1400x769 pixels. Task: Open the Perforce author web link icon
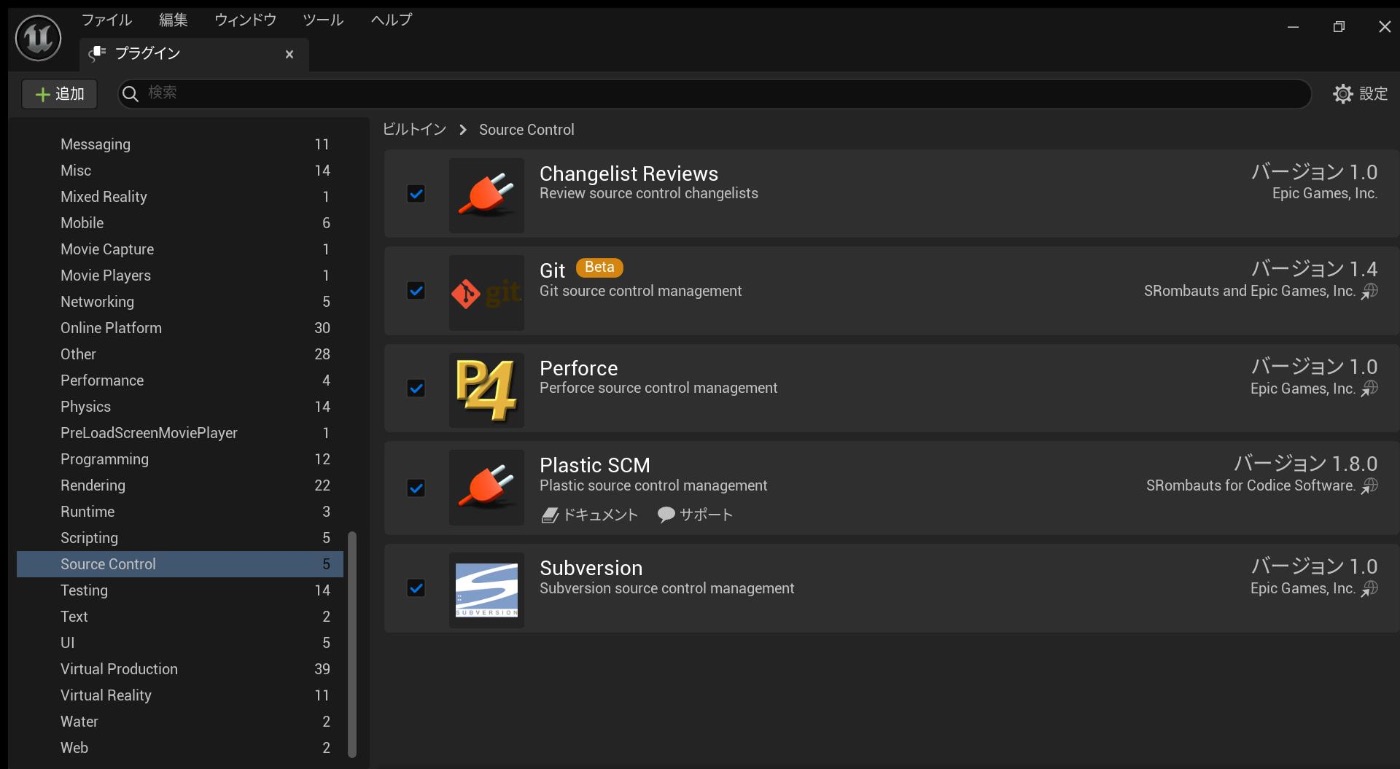[1370, 388]
